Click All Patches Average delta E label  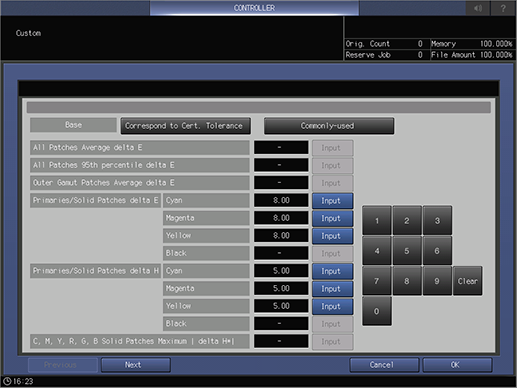(x=140, y=147)
